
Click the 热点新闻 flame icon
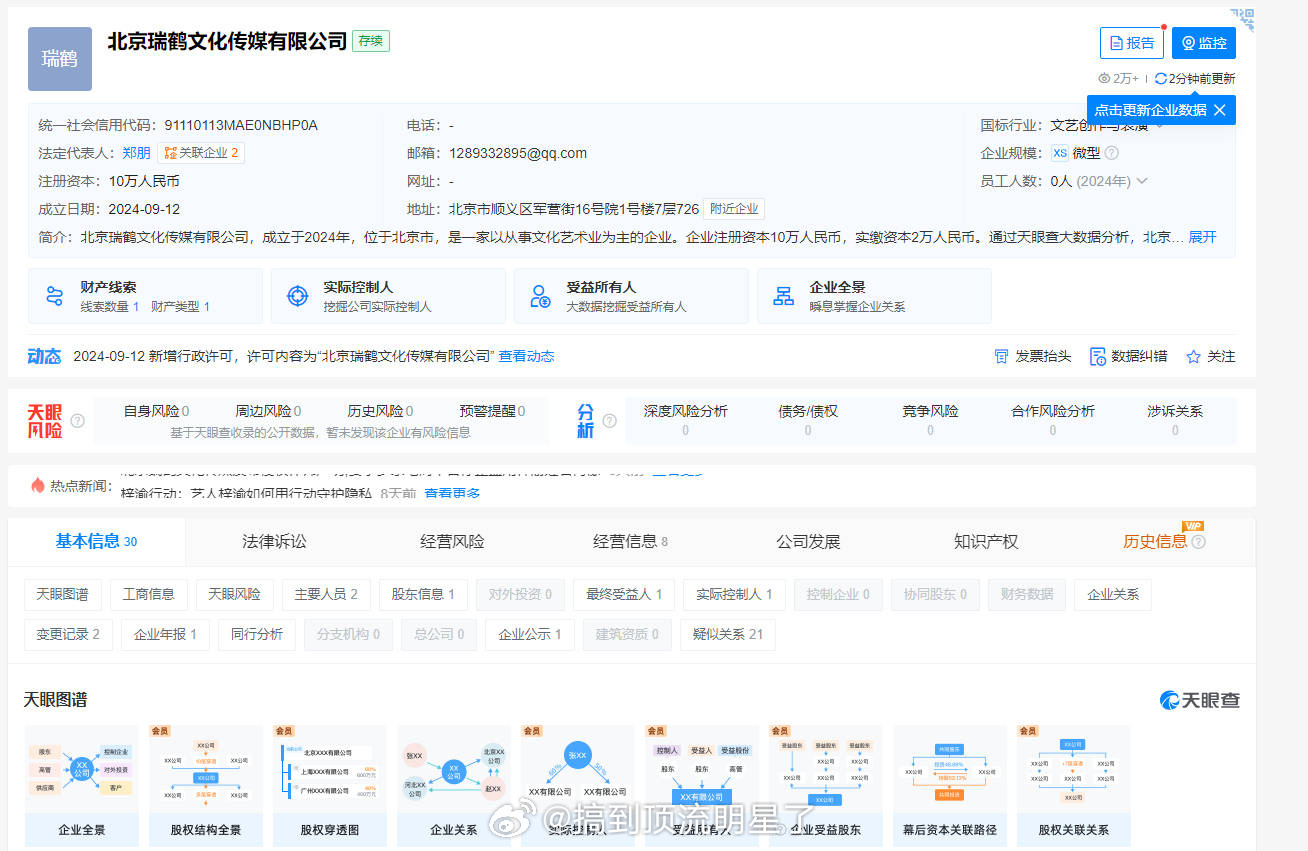(38, 485)
